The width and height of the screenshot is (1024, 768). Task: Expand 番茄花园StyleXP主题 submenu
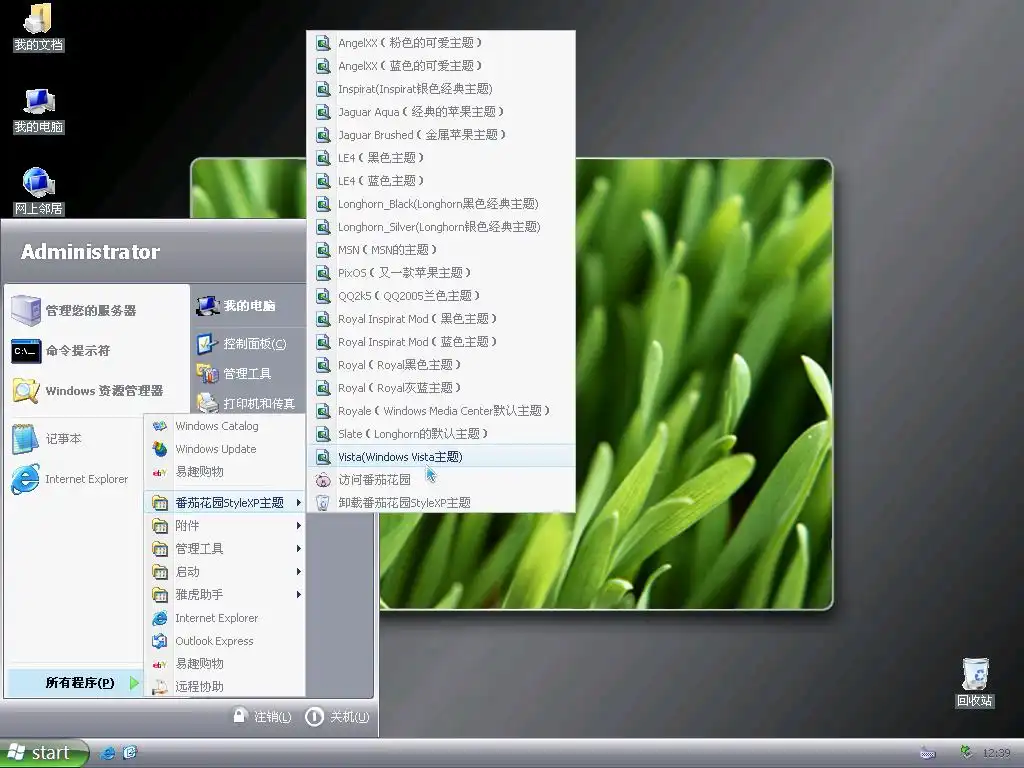(x=225, y=502)
